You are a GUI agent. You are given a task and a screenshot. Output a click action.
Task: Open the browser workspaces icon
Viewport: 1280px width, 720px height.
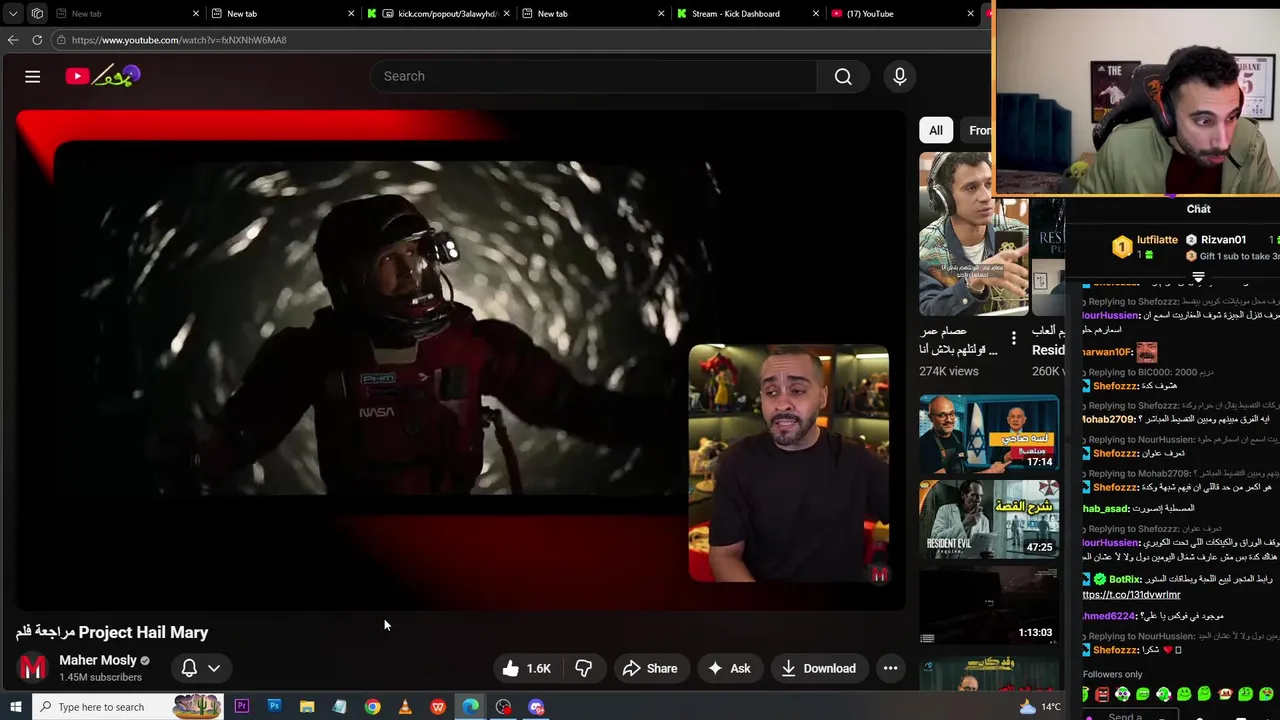(37, 13)
